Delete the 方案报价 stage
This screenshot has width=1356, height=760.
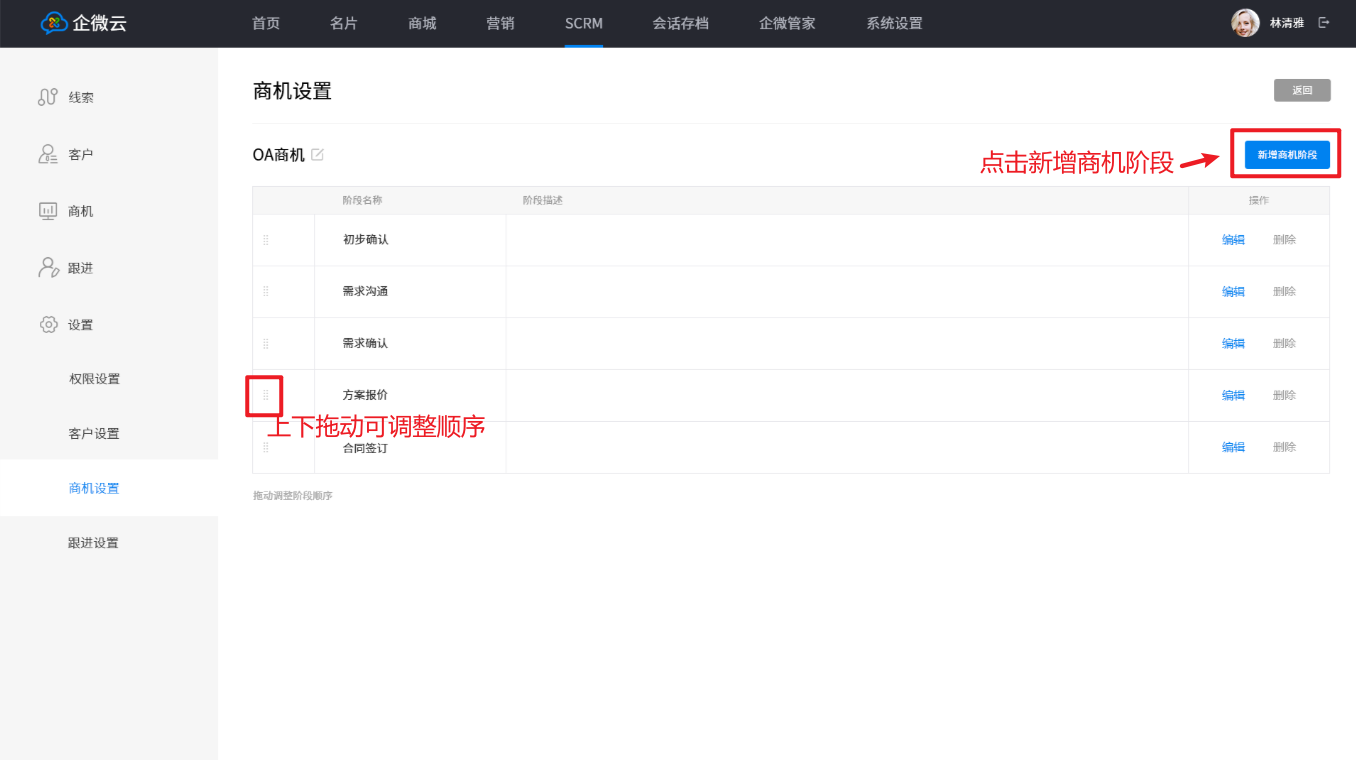pyautogui.click(x=1284, y=396)
